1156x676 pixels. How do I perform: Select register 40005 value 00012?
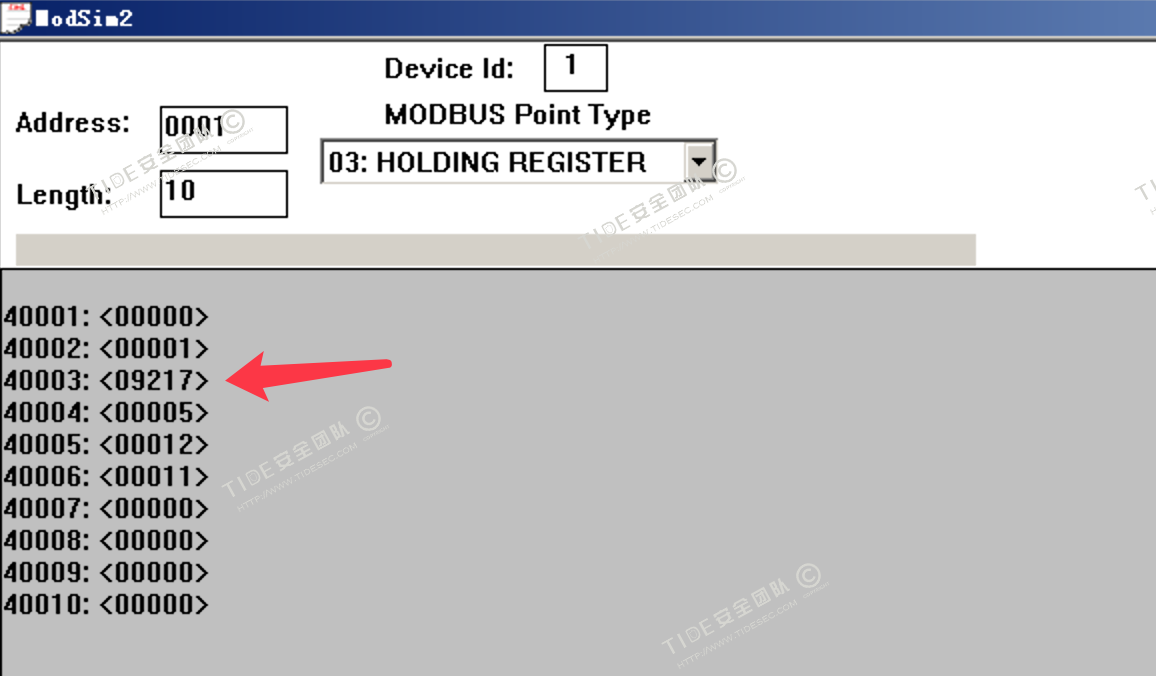154,445
